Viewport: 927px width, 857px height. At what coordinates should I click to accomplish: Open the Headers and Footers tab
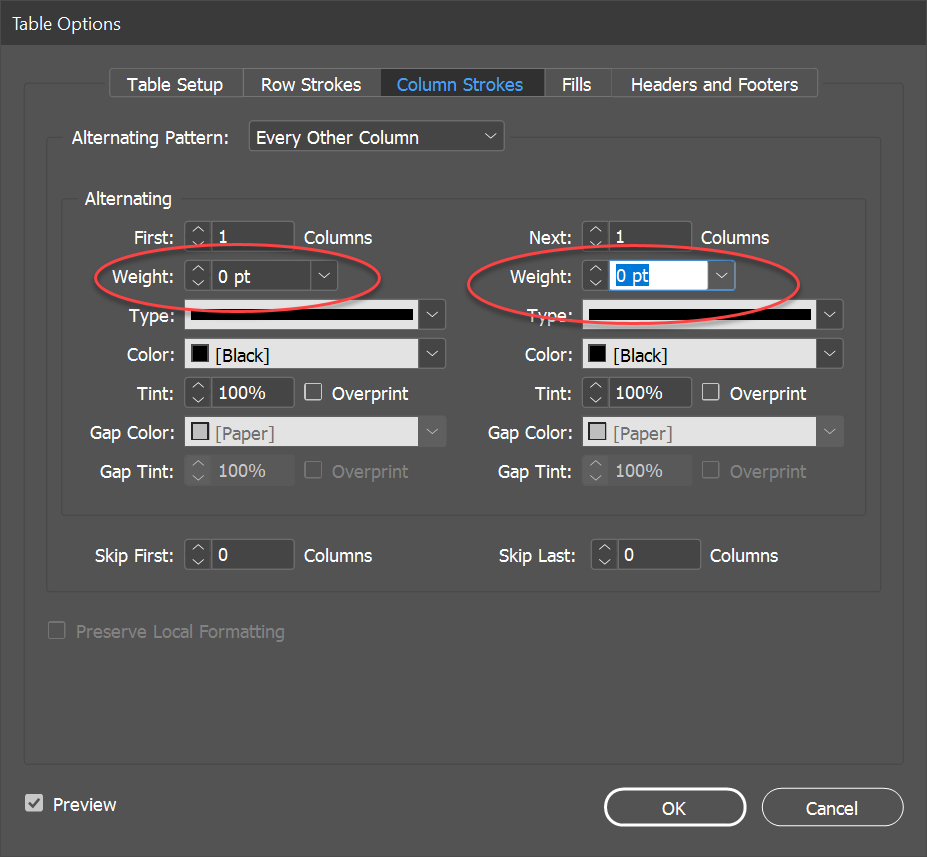click(714, 84)
